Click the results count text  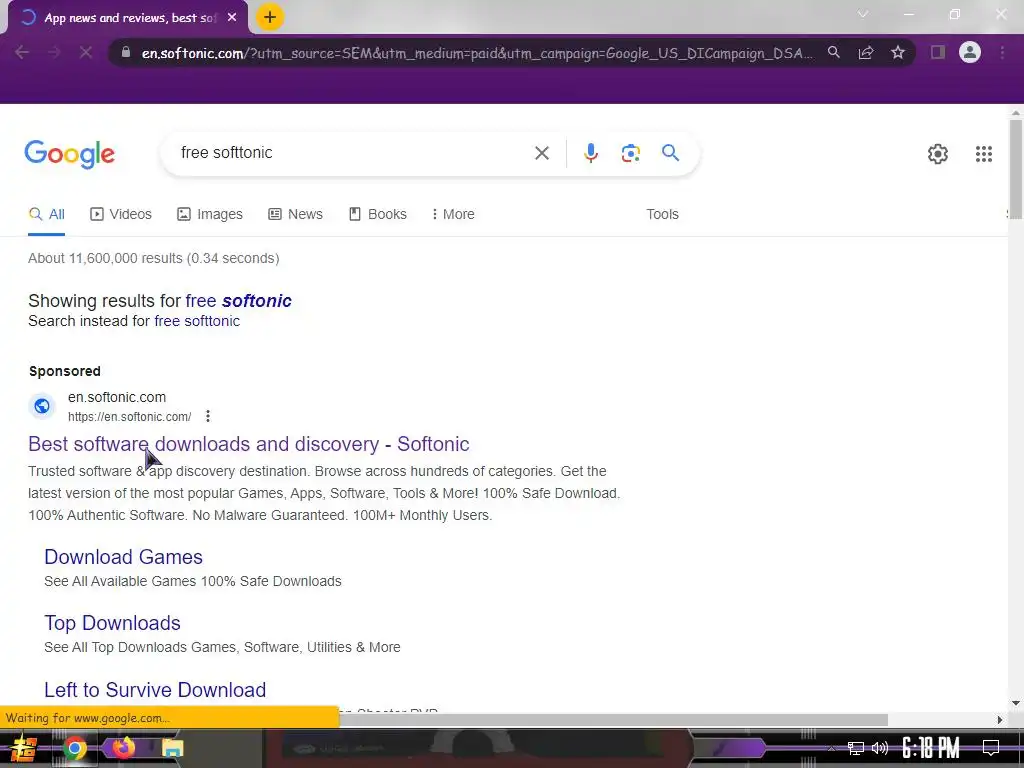tap(153, 259)
